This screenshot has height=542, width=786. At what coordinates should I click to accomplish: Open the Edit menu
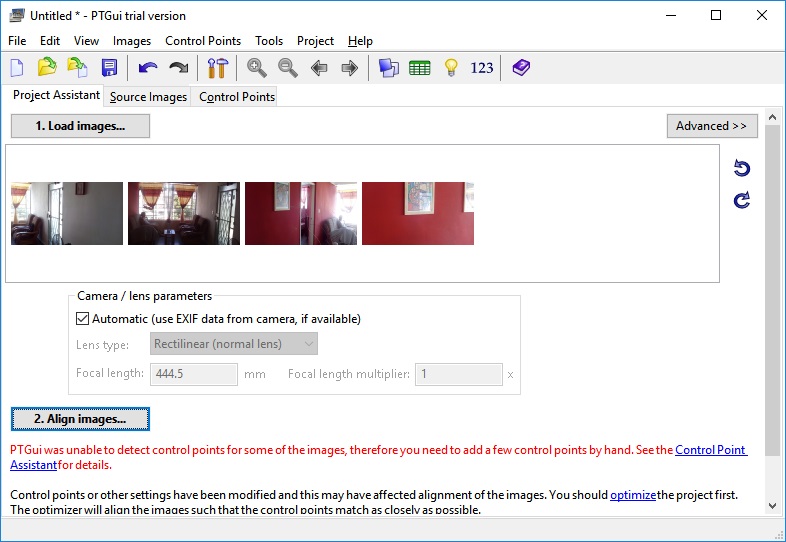coord(50,41)
